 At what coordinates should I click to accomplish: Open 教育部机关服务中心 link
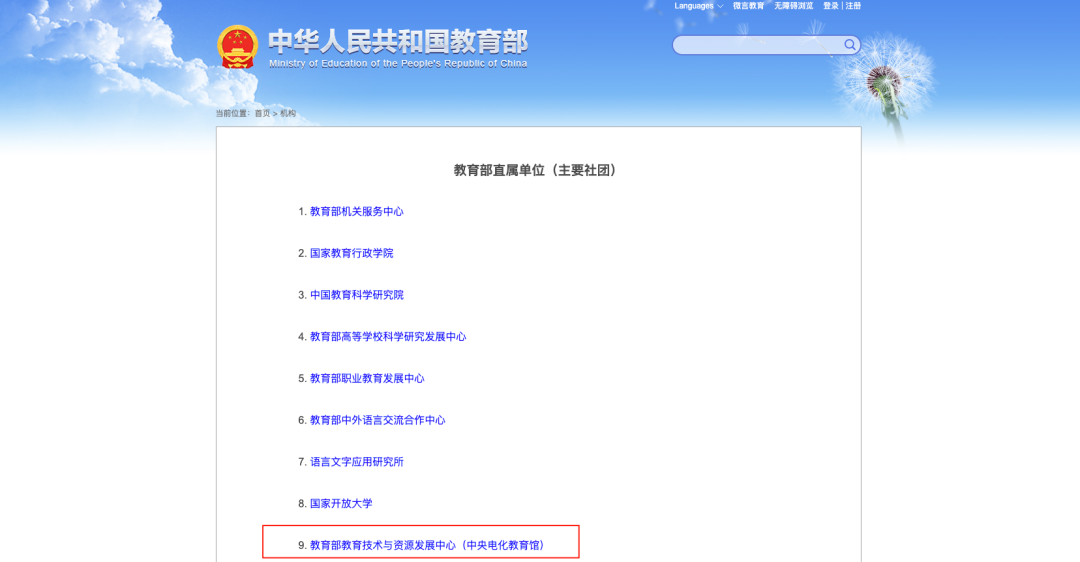(x=357, y=211)
